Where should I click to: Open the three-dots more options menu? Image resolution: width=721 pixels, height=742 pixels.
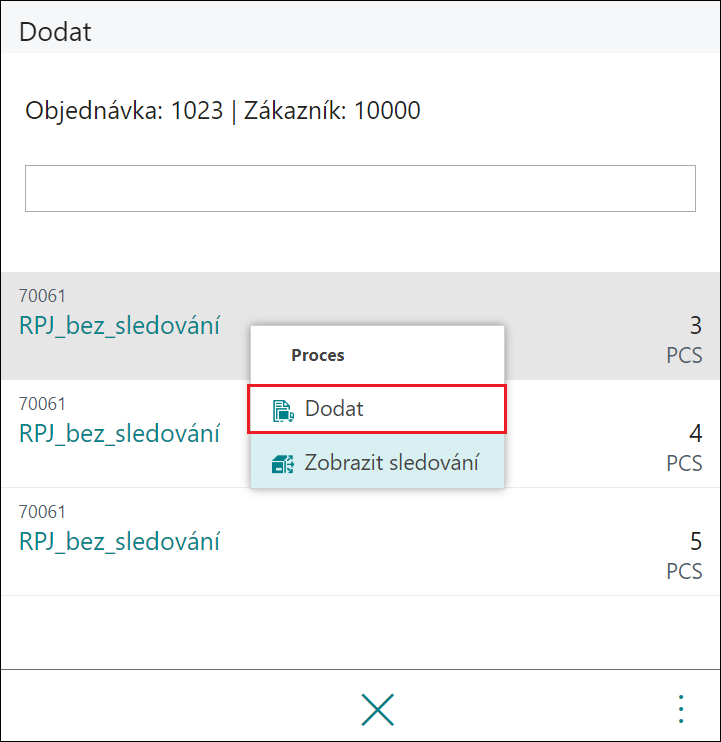coord(680,709)
